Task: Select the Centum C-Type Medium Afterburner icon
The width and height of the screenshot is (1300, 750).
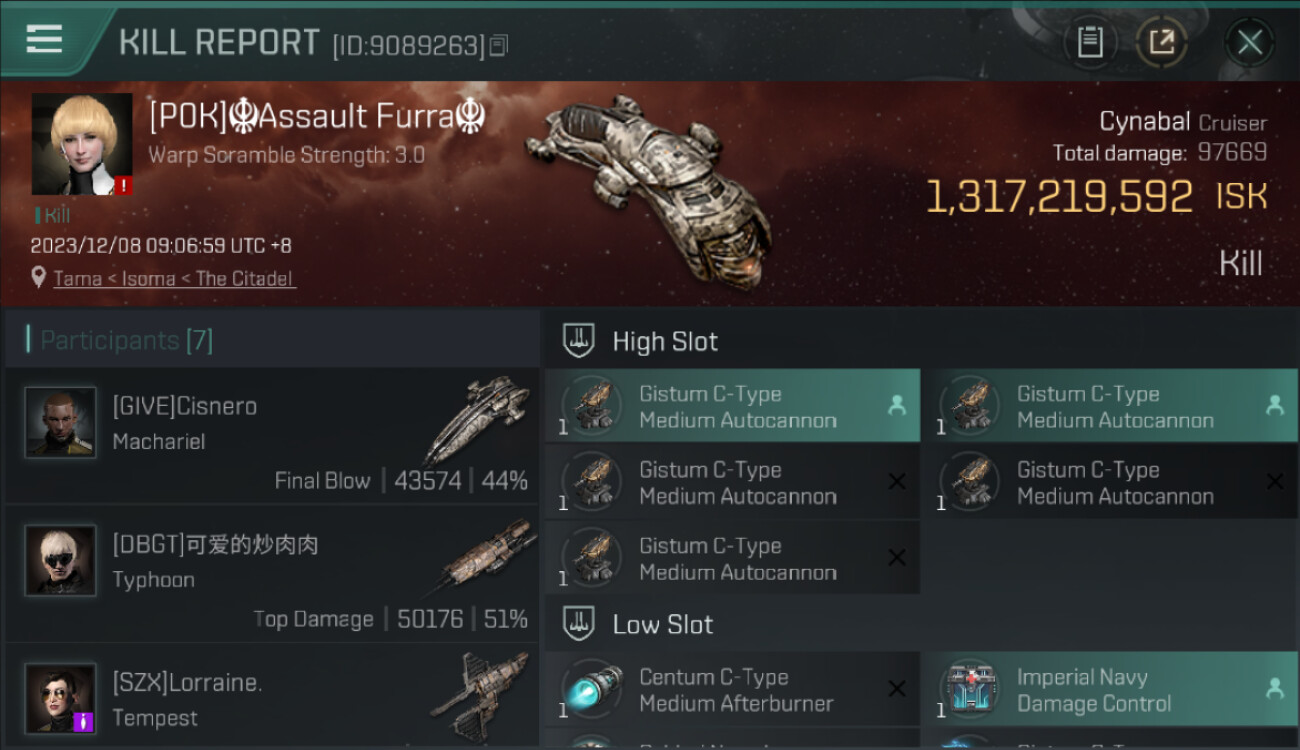Action: click(x=592, y=689)
